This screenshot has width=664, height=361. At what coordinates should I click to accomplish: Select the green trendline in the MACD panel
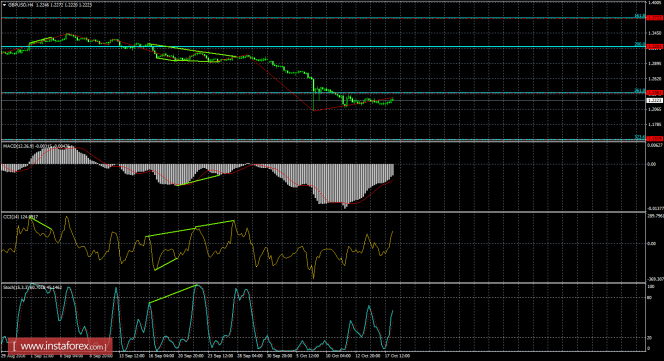(199, 180)
